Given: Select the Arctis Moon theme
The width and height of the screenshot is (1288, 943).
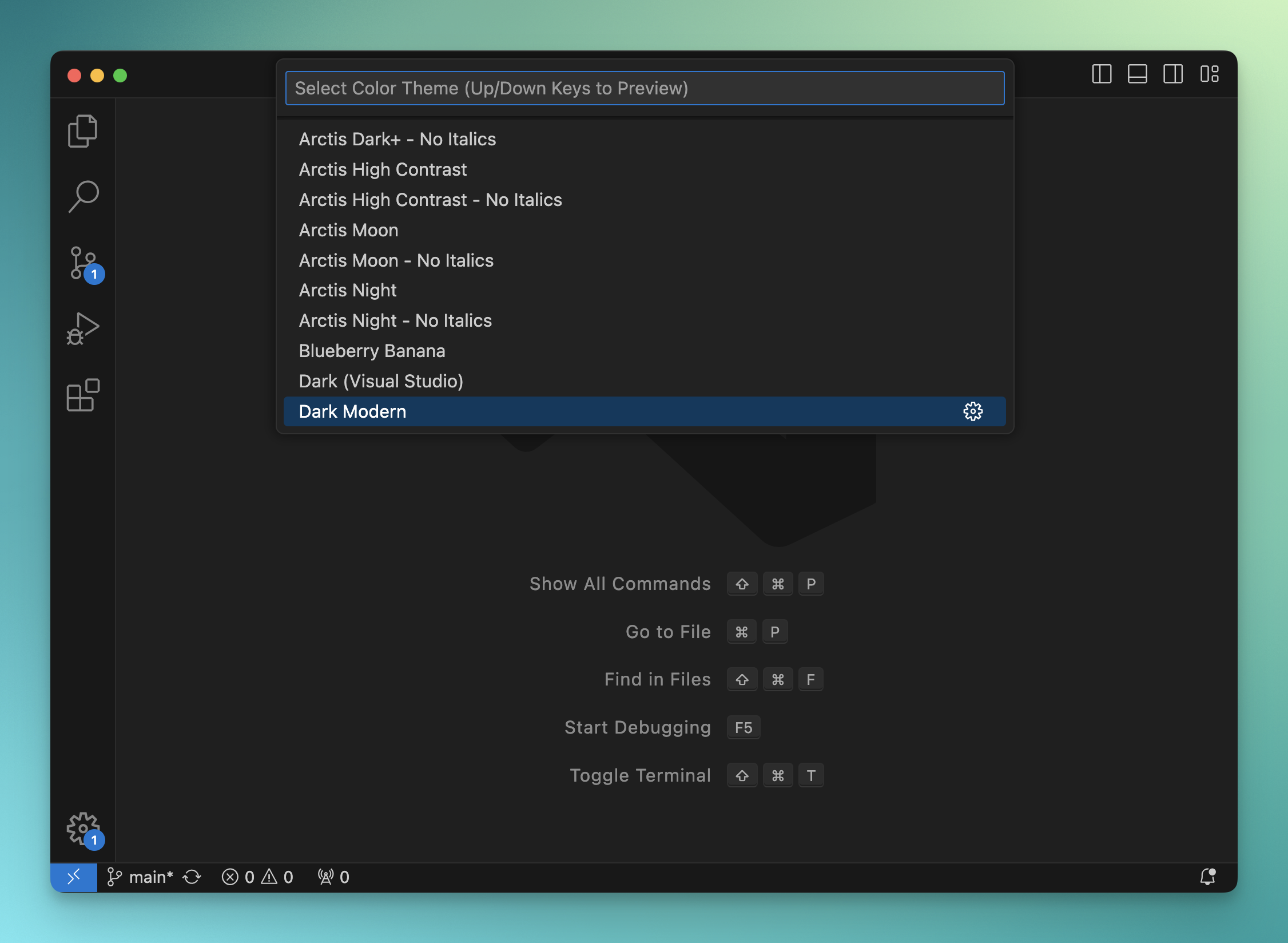Looking at the screenshot, I should point(348,230).
